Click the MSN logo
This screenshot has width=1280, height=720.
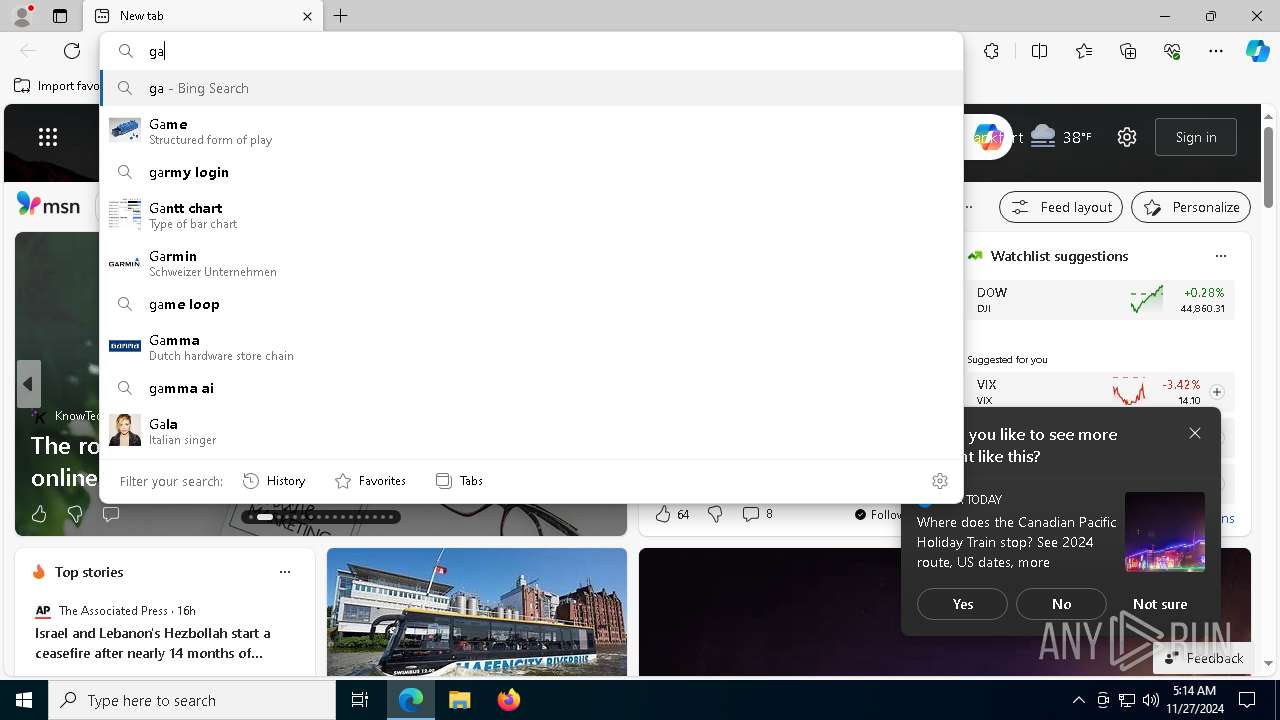(x=48, y=205)
